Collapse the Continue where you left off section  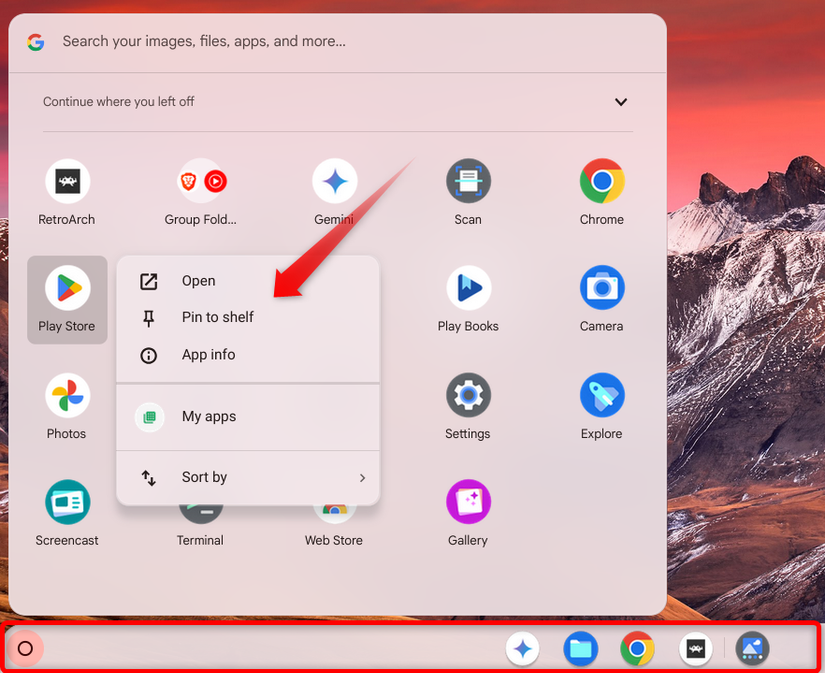point(620,102)
